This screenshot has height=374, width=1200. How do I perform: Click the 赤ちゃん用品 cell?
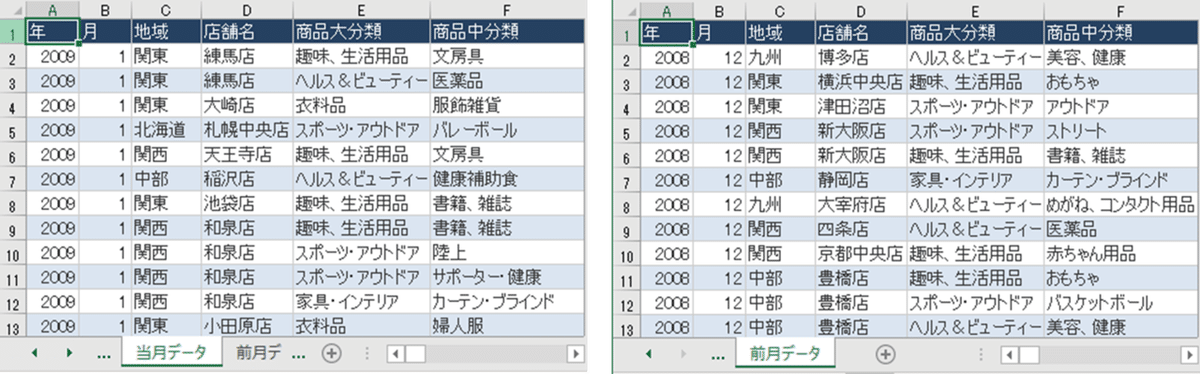pos(1120,253)
